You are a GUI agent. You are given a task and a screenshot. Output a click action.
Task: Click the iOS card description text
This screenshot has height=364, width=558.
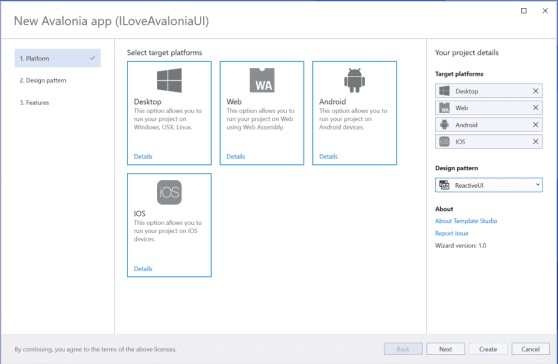pyautogui.click(x=168, y=231)
